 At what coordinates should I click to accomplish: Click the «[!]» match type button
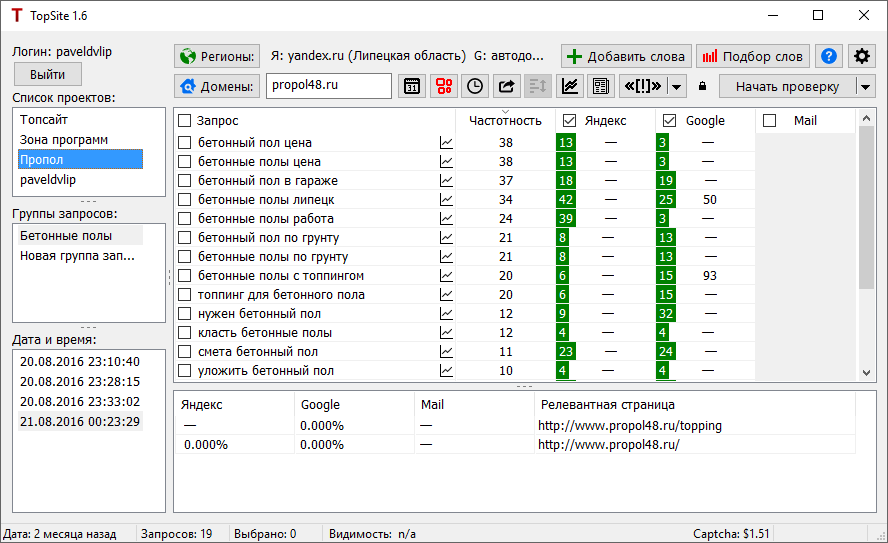coord(642,86)
